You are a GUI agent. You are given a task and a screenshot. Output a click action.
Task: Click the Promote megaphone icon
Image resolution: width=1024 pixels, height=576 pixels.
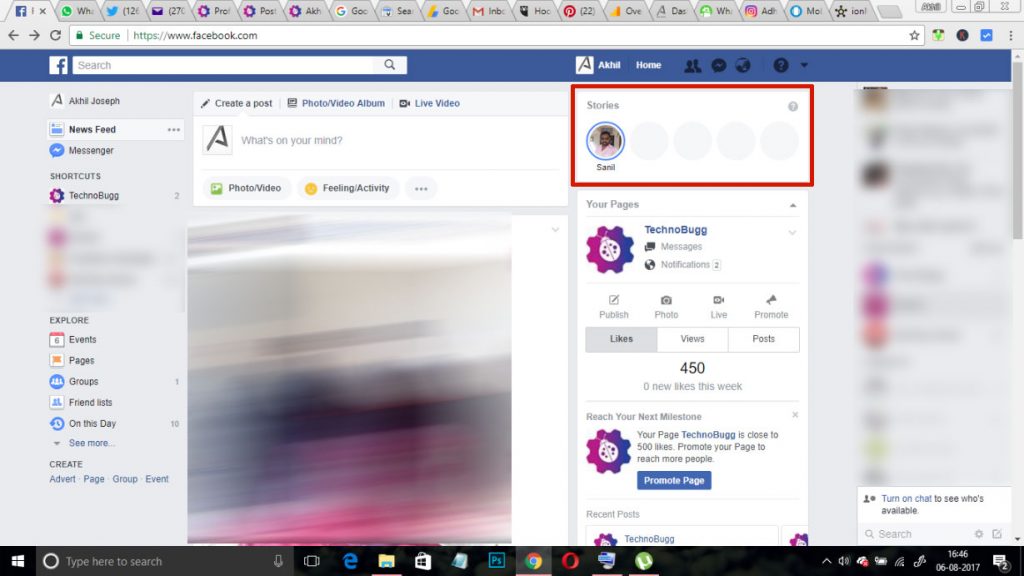click(x=771, y=300)
